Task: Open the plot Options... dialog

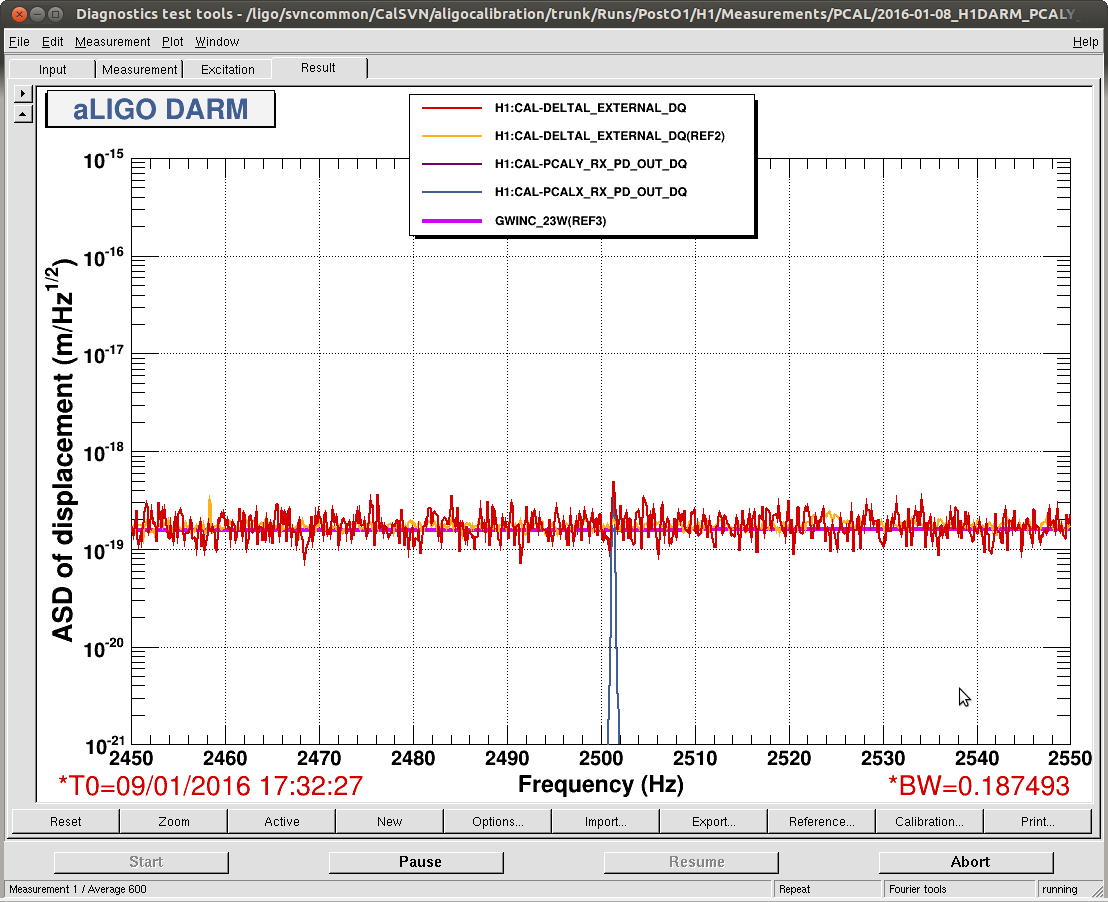Action: [x=497, y=821]
